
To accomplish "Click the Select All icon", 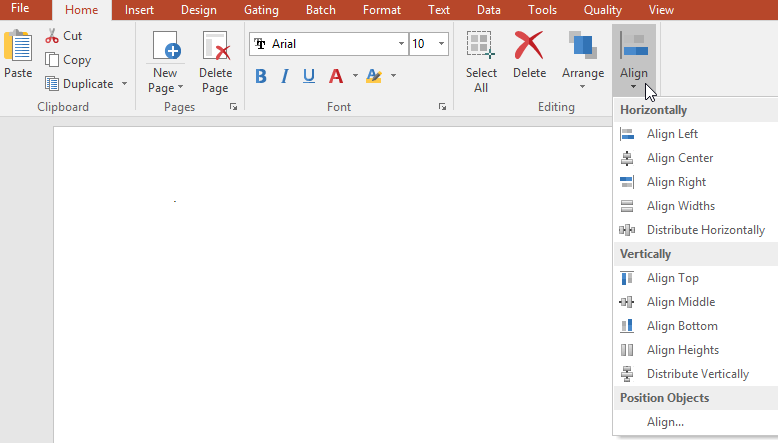I will [x=481, y=48].
